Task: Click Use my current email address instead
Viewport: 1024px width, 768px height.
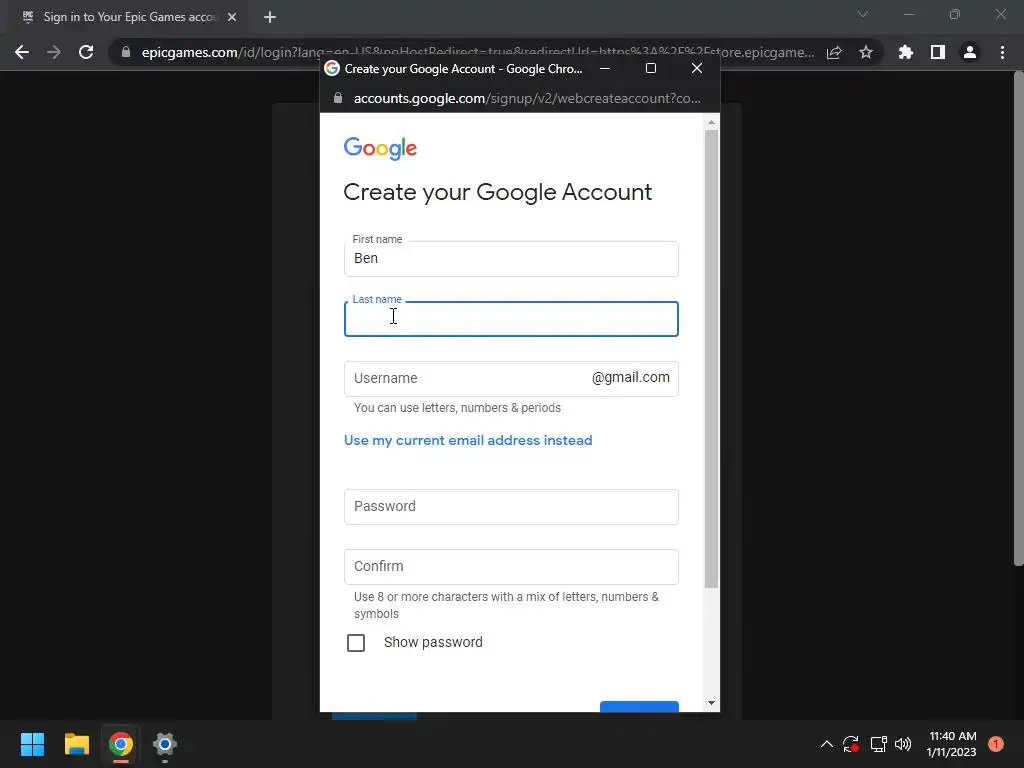Action: [468, 440]
